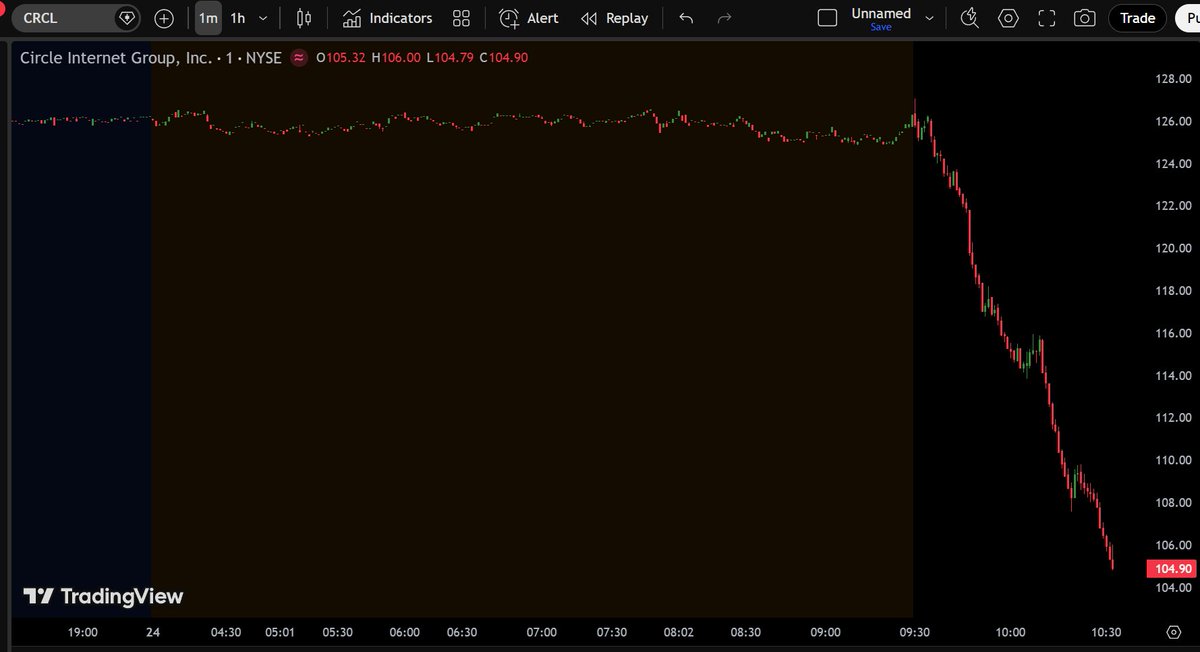Screen dimensions: 1200x652
Task: Click the 116.00 price scale label
Action: tap(1172, 333)
